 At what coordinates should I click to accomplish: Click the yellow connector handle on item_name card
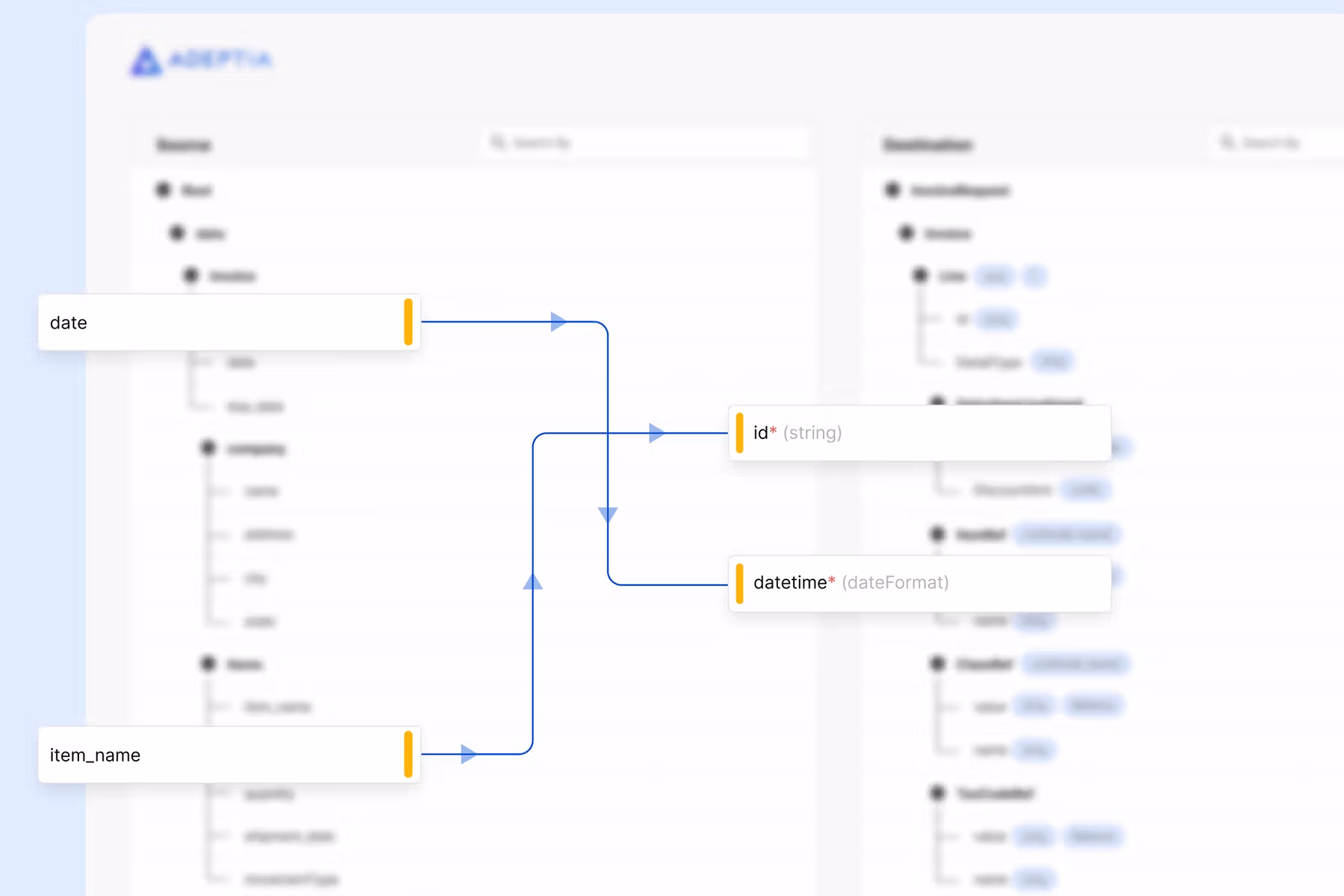click(x=408, y=755)
